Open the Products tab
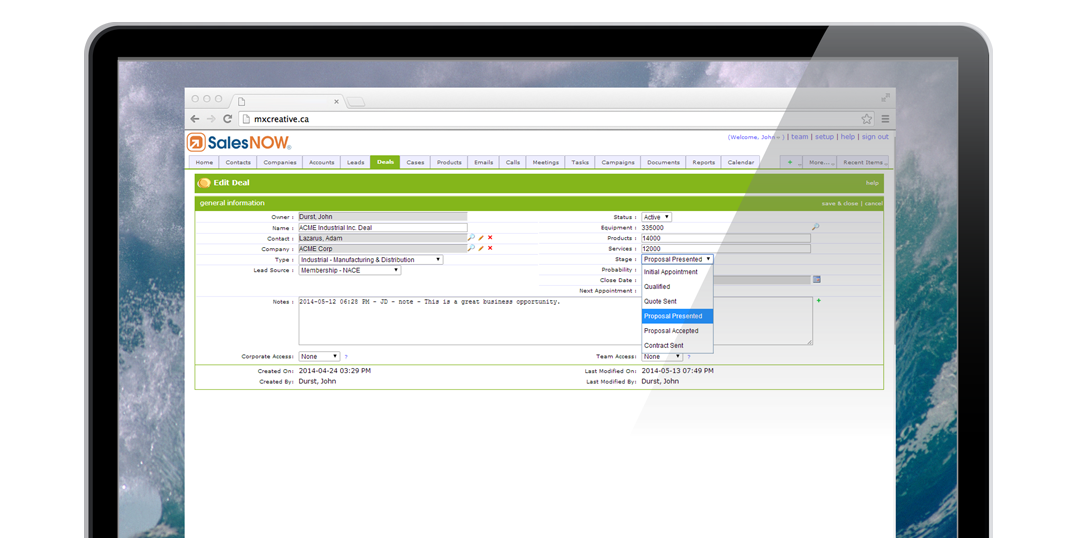Image resolution: width=1082 pixels, height=539 pixels. coord(449,162)
